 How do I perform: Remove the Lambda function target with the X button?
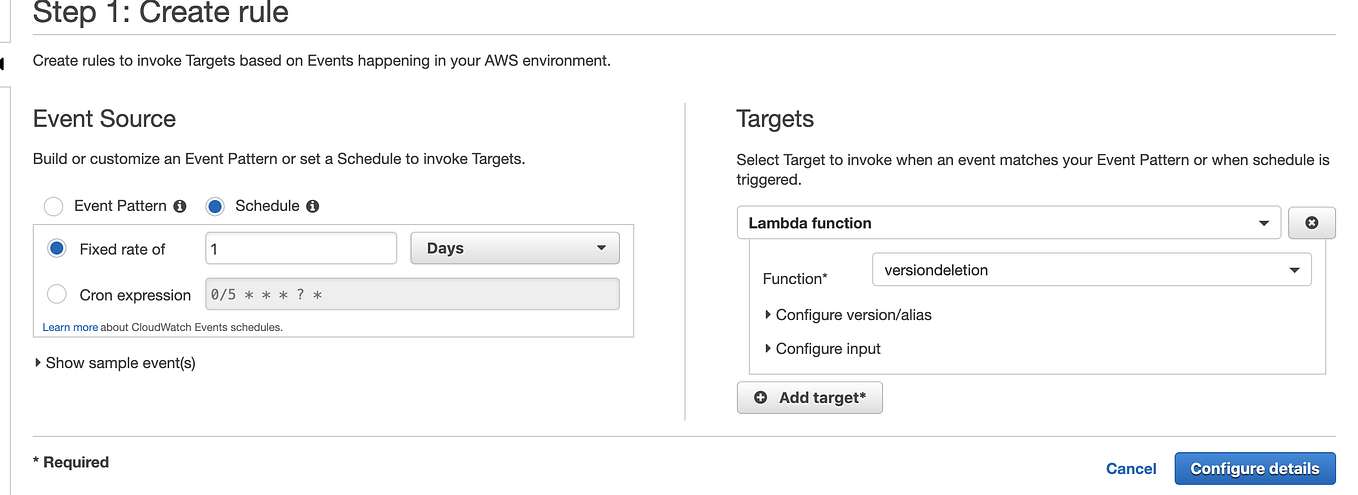(1312, 223)
